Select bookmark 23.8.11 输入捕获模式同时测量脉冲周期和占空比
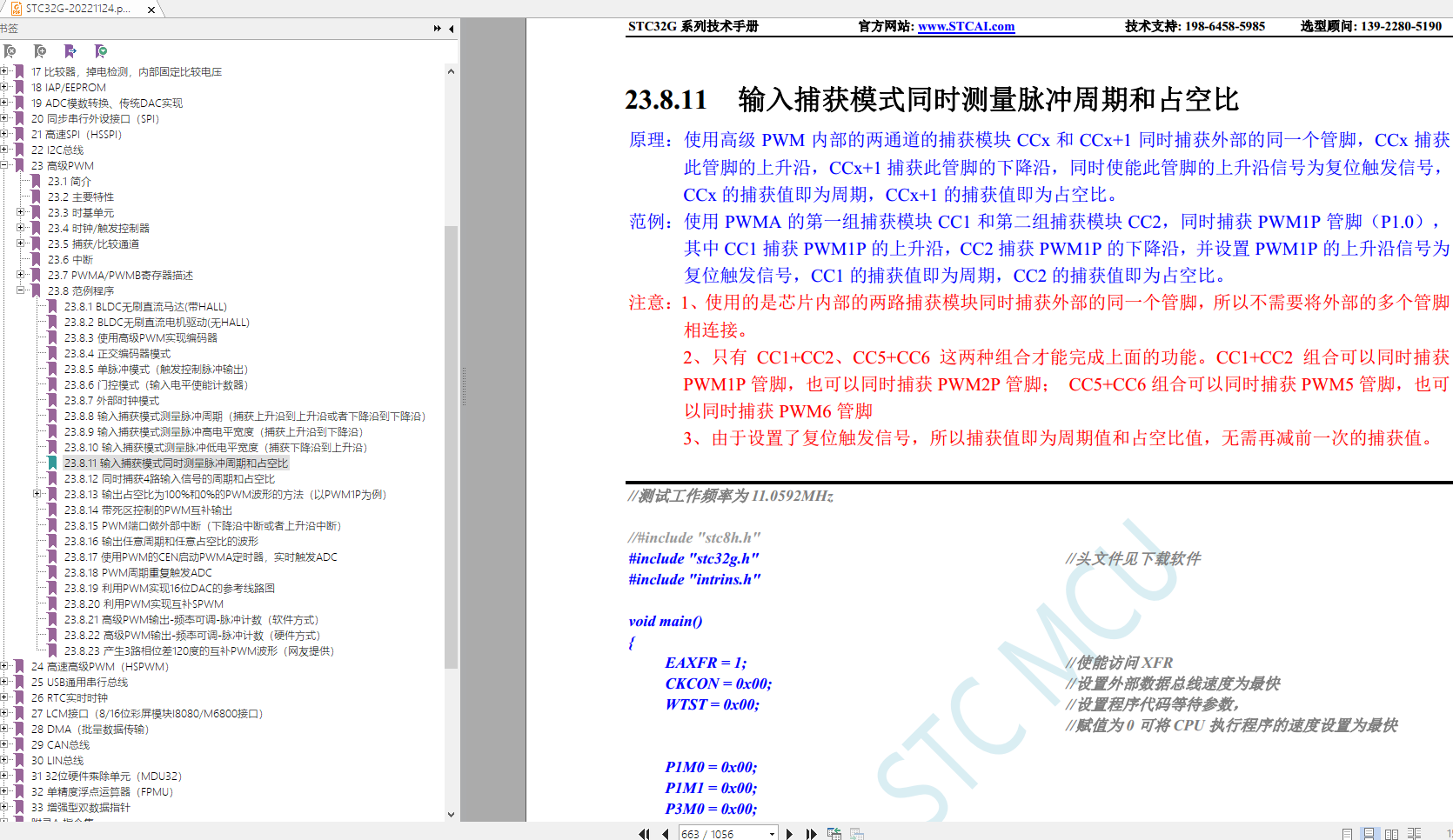The width and height of the screenshot is (1453, 840). click(x=176, y=463)
